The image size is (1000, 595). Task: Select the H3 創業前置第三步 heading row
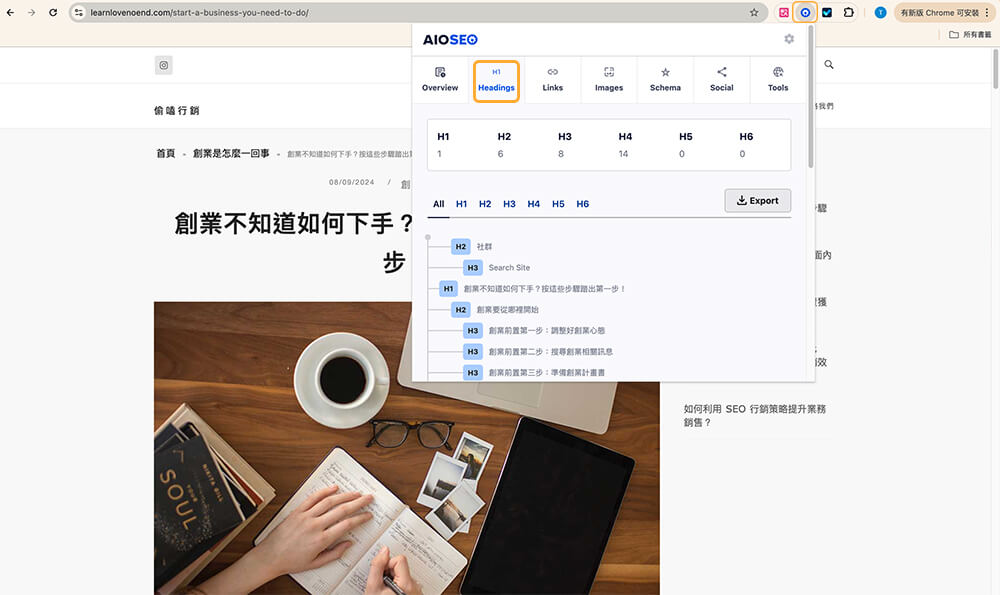pos(534,372)
